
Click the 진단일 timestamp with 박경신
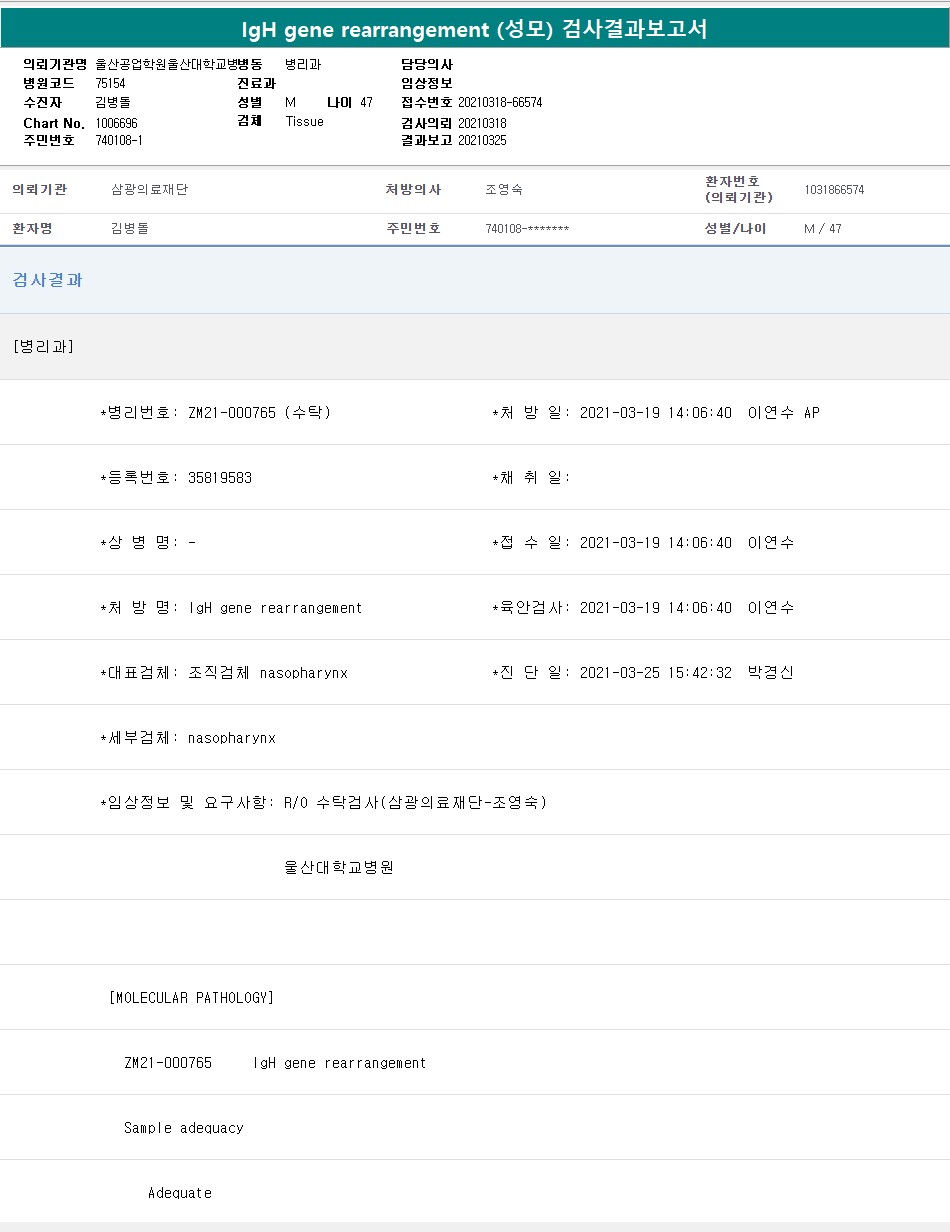pyautogui.click(x=686, y=673)
